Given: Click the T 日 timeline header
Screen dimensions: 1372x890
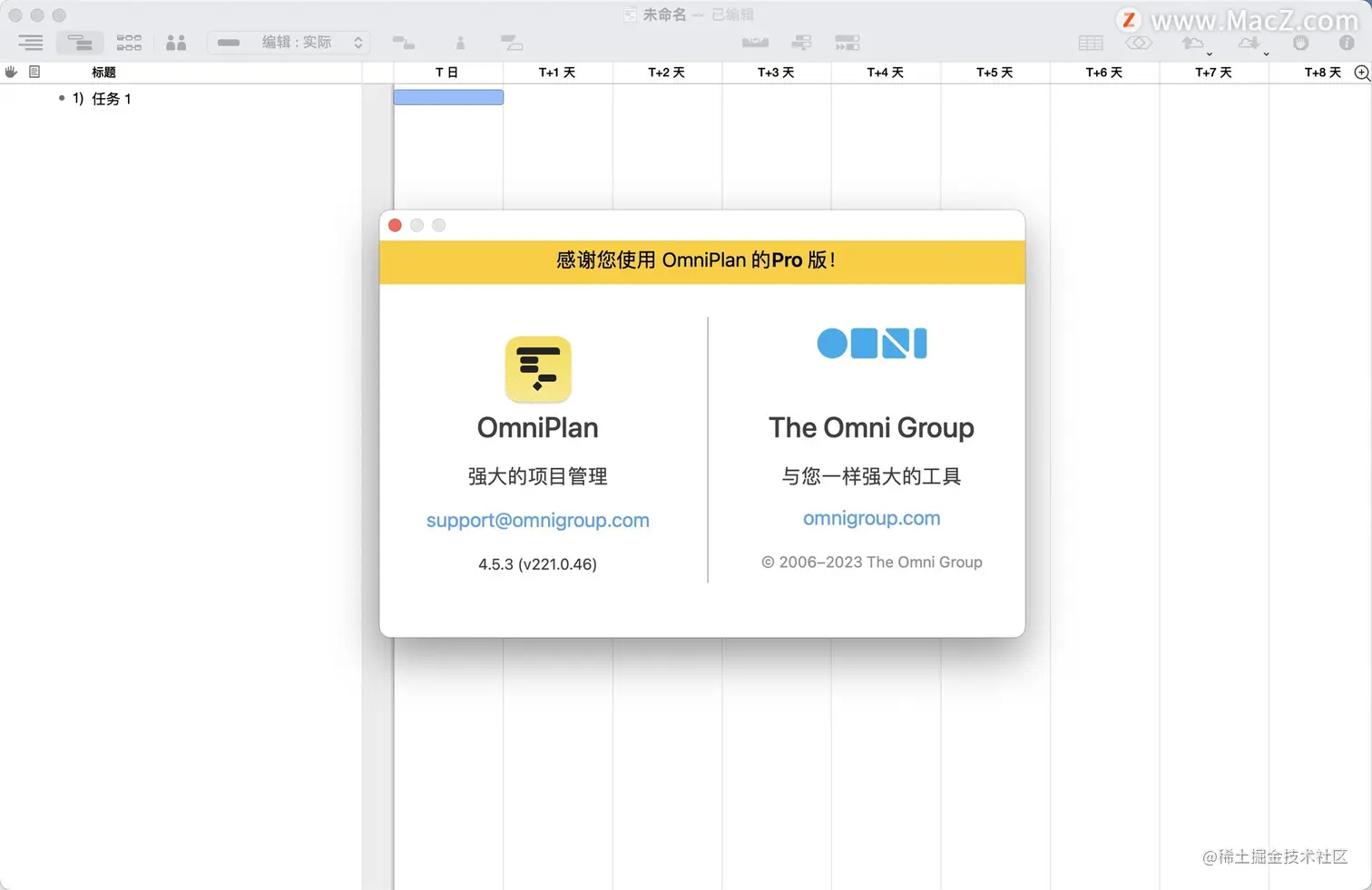Looking at the screenshot, I should click(x=447, y=73).
